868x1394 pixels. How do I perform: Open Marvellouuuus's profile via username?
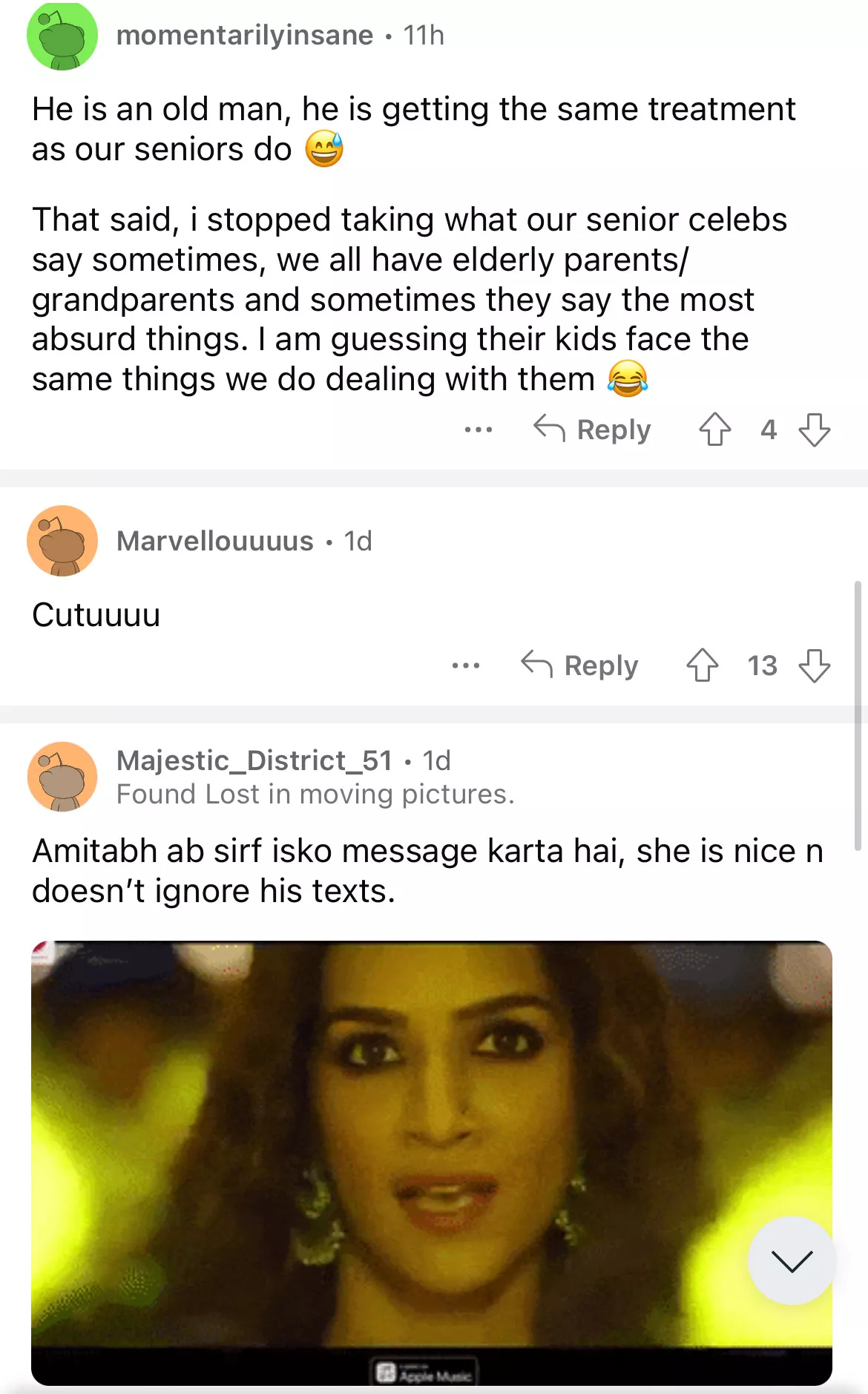click(215, 541)
